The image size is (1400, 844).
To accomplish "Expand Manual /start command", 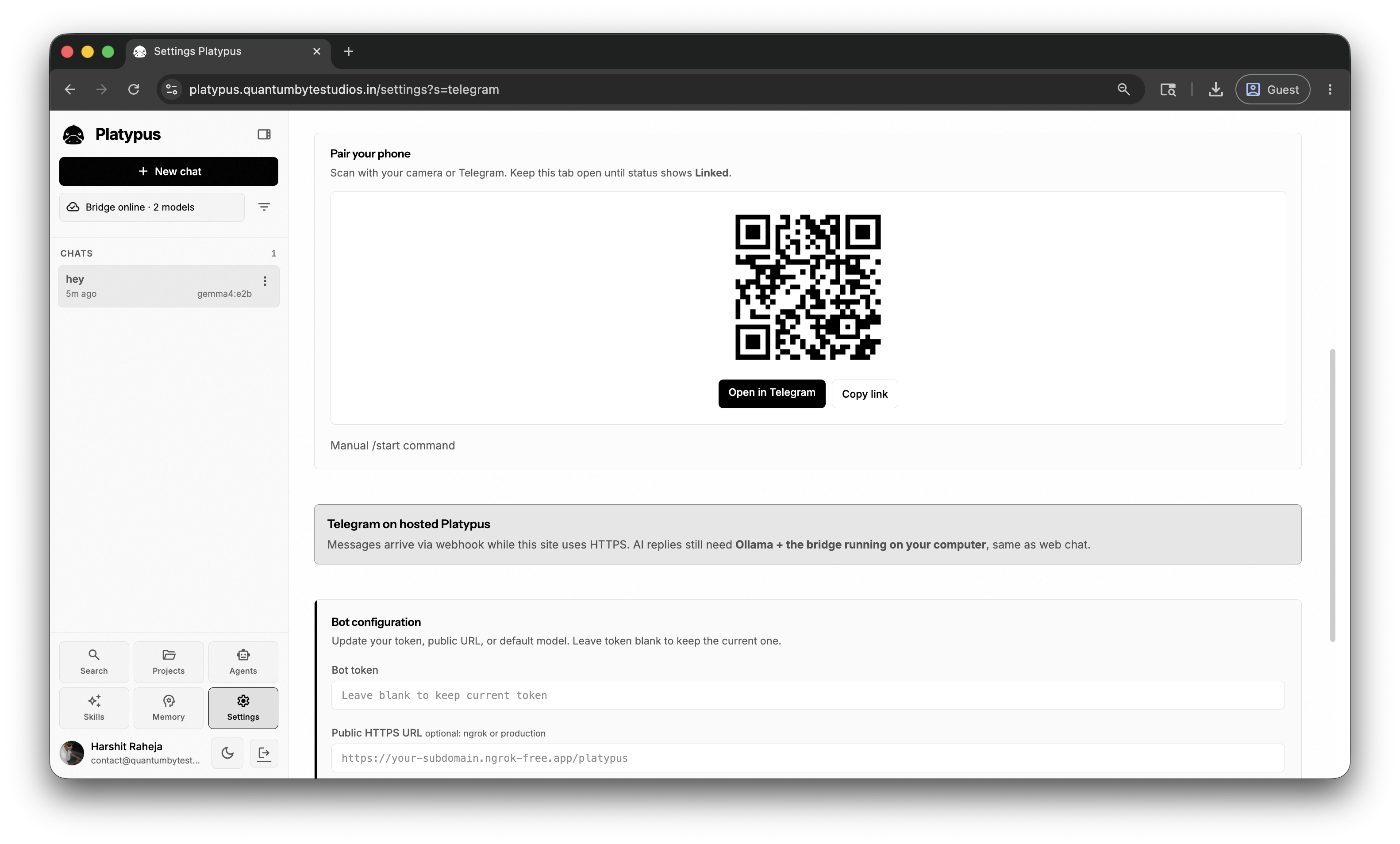I will point(392,445).
